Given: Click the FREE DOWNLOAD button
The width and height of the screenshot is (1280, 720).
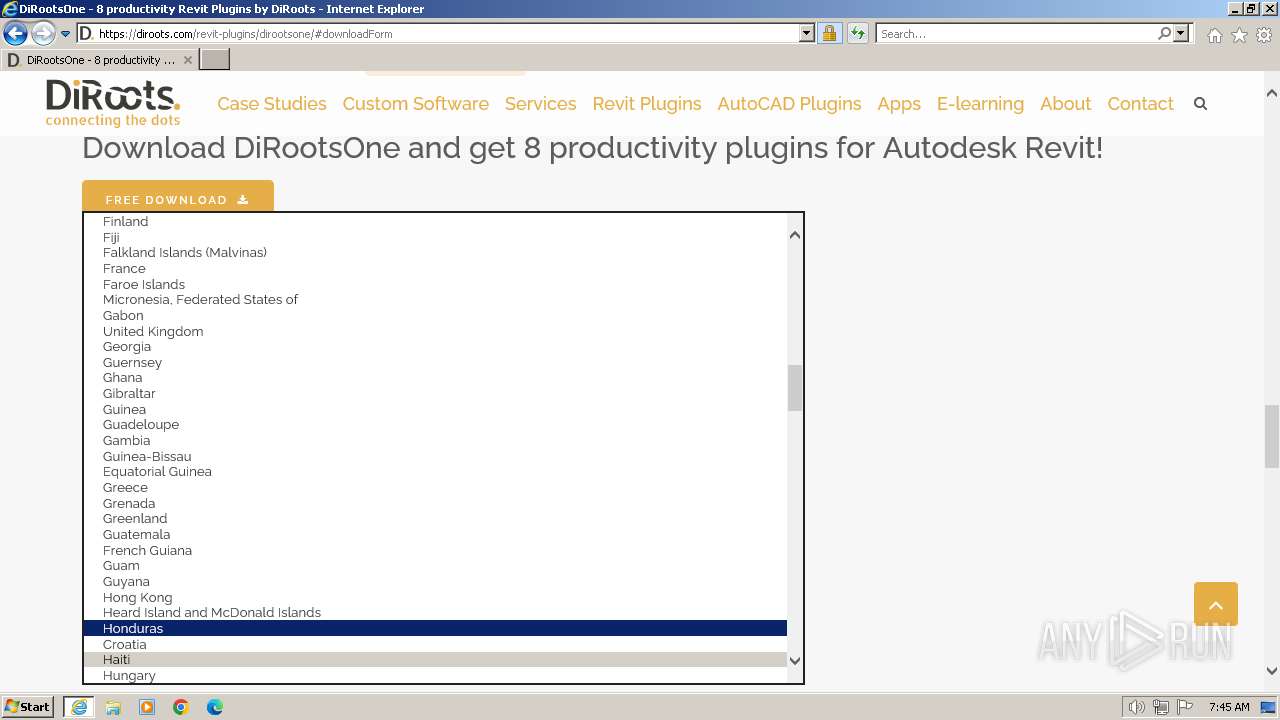Looking at the screenshot, I should coord(178,197).
